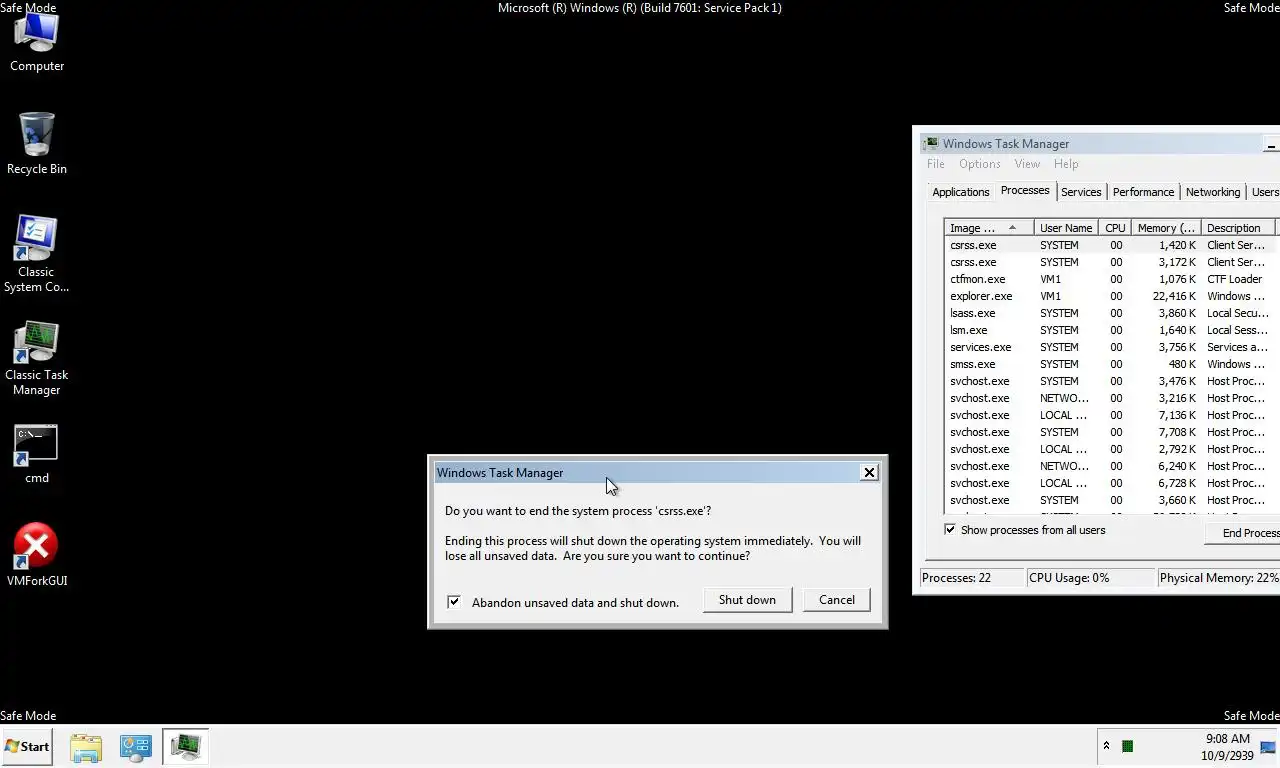The width and height of the screenshot is (1280, 768).
Task: Click the clock showing 9:08 AM
Action: point(1228,747)
